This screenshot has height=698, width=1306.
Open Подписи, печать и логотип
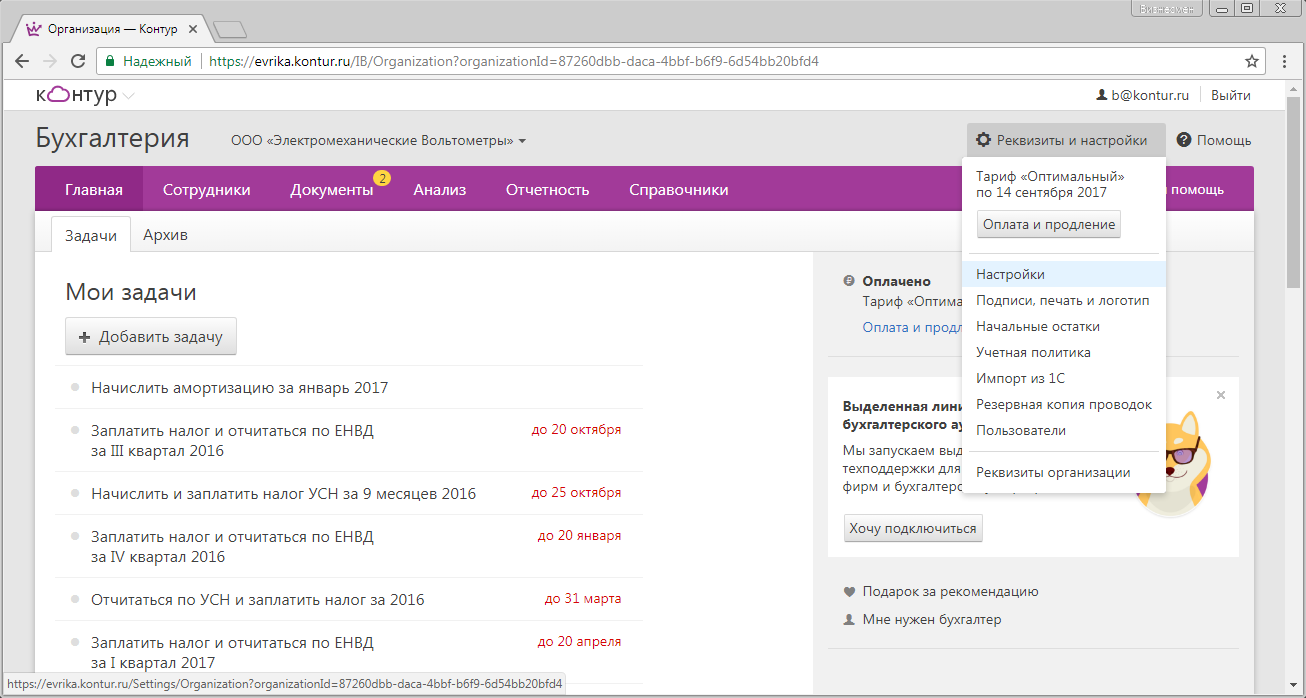(1064, 300)
